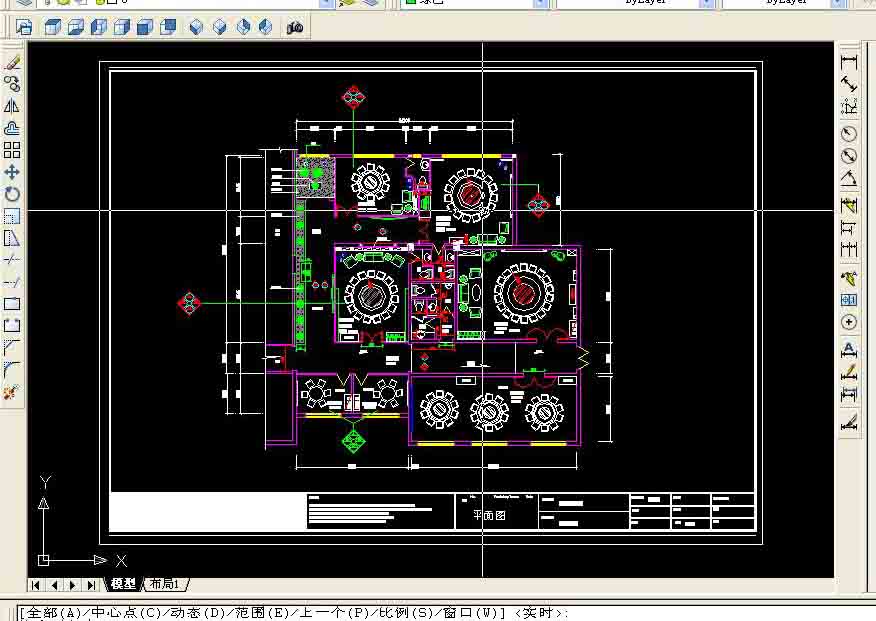Viewport: 876px width, 621px height.
Task: Switch to Front view
Action: coord(145,27)
